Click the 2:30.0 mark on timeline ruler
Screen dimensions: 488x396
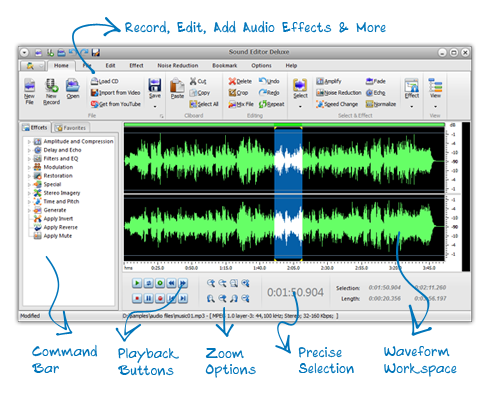coord(327,268)
